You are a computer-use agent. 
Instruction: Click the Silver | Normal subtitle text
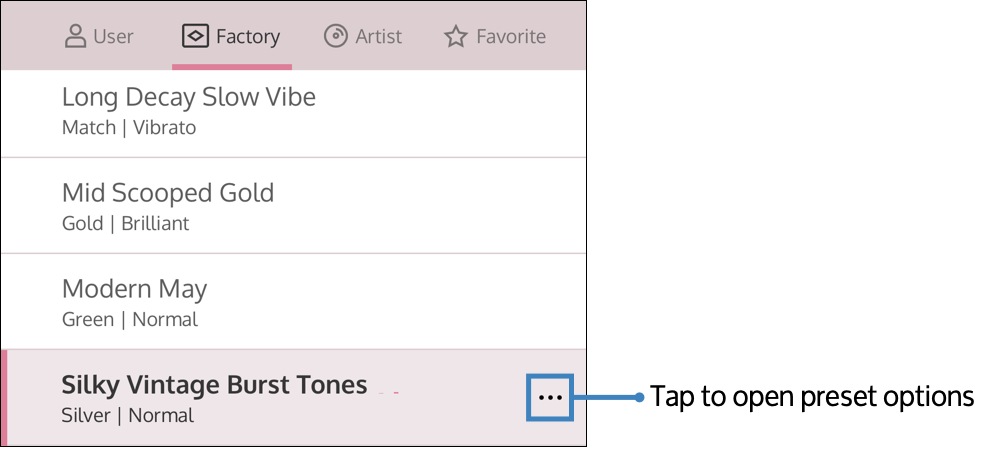pyautogui.click(x=128, y=415)
